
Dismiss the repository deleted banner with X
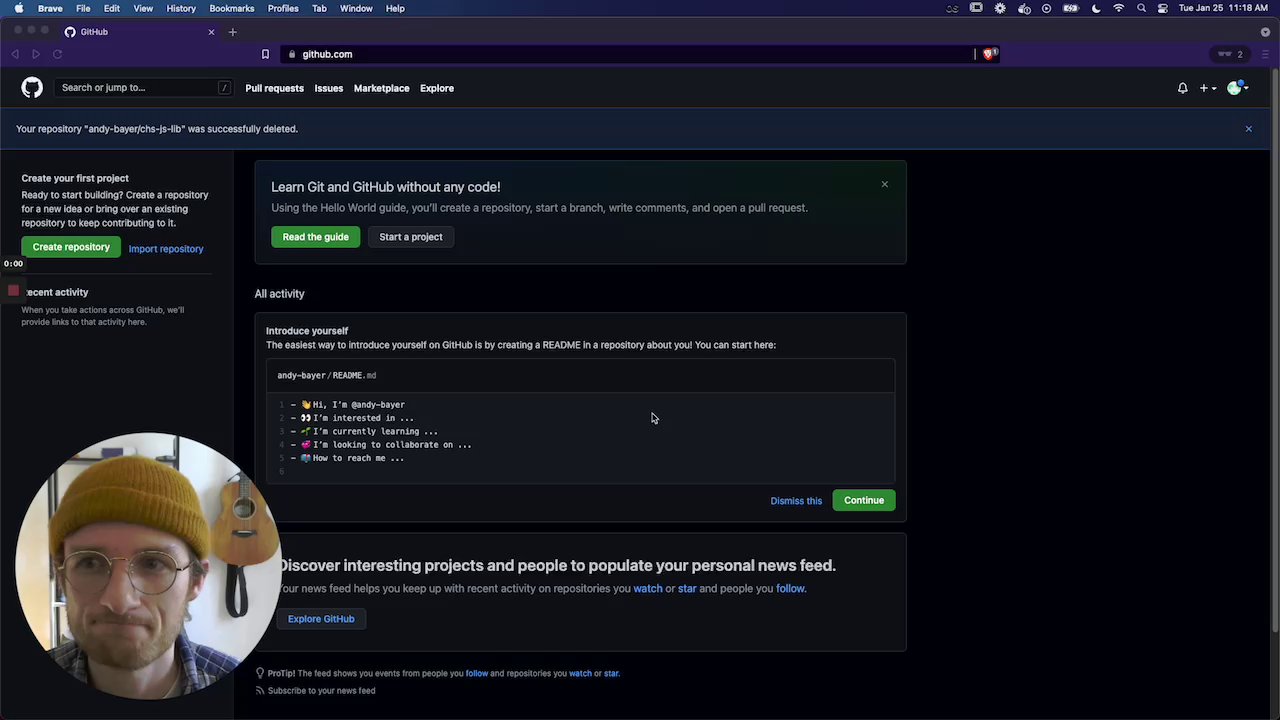point(1248,129)
